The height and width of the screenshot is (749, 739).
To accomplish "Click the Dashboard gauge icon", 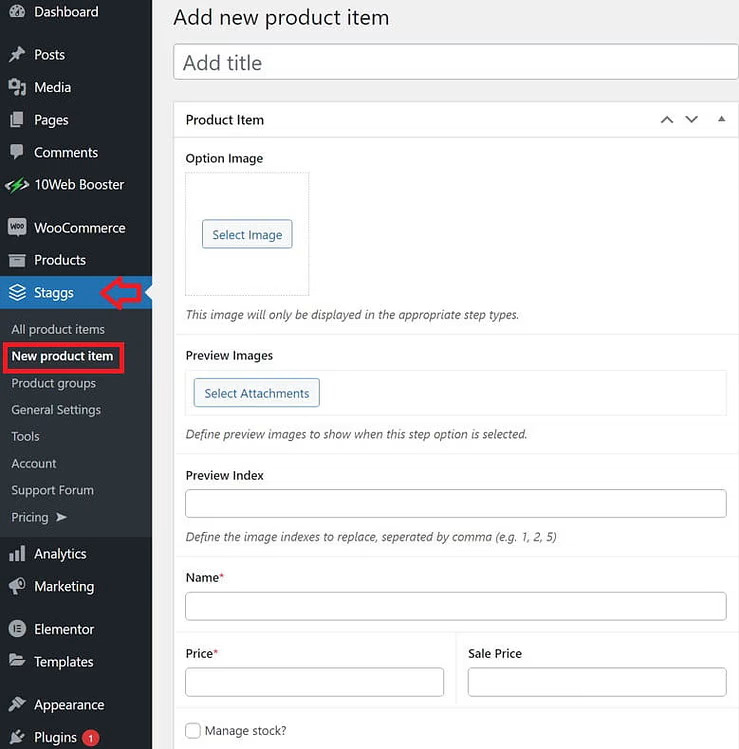I will (17, 11).
